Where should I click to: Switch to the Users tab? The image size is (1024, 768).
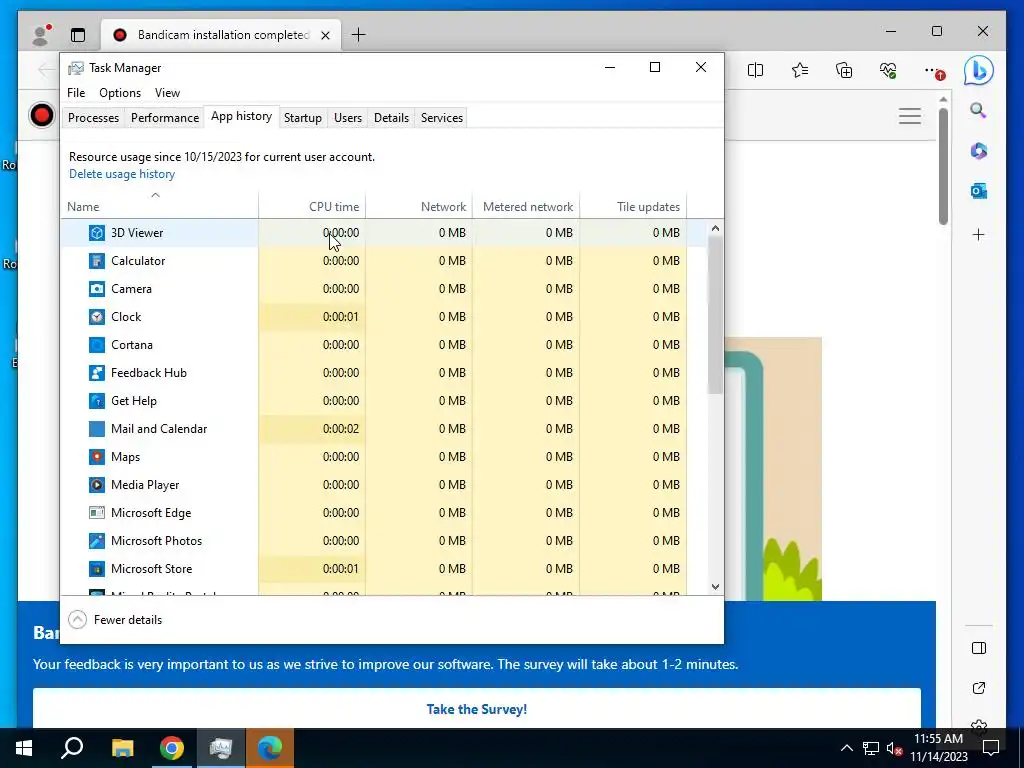(347, 118)
